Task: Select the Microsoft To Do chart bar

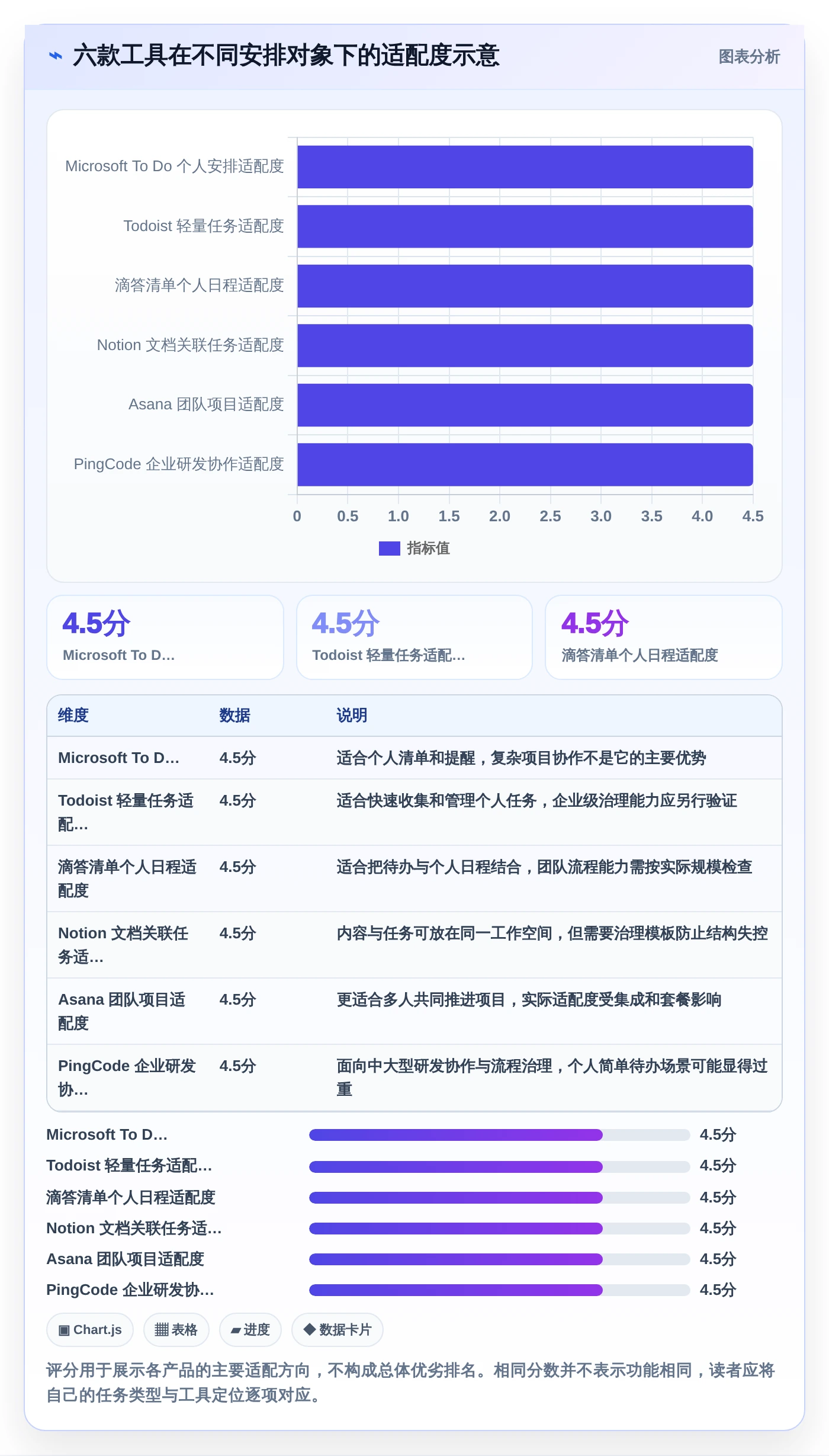Action: tap(525, 167)
